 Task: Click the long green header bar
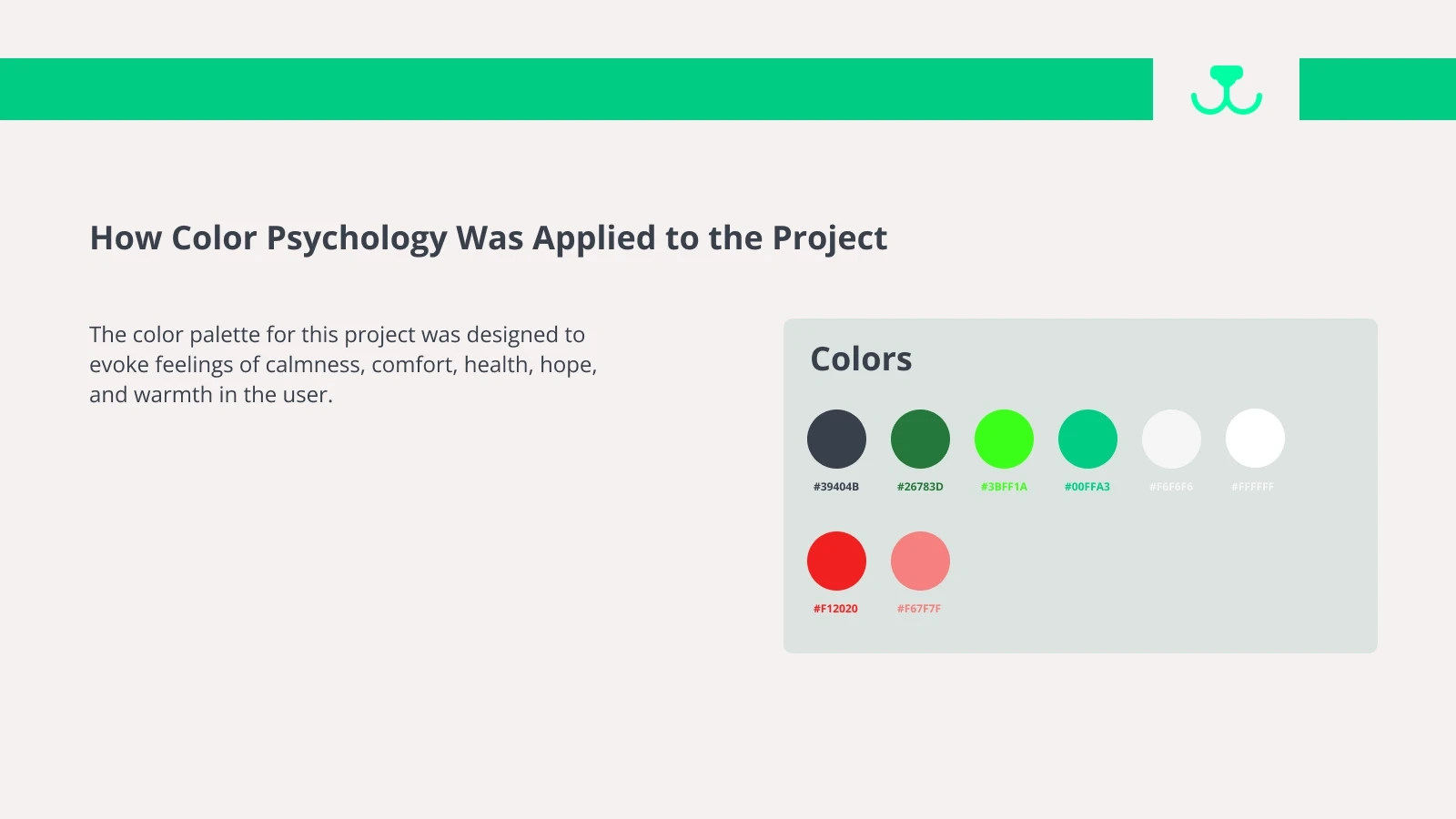pos(576,89)
